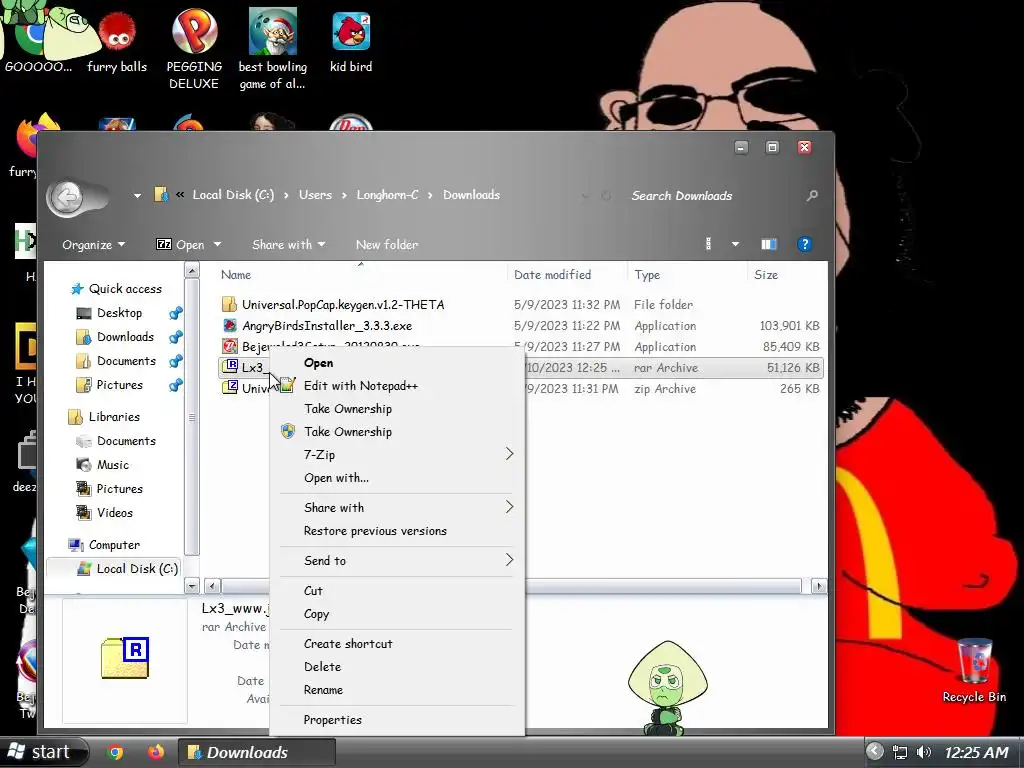
Task: Select Videos in Libraries
Action: [114, 513]
